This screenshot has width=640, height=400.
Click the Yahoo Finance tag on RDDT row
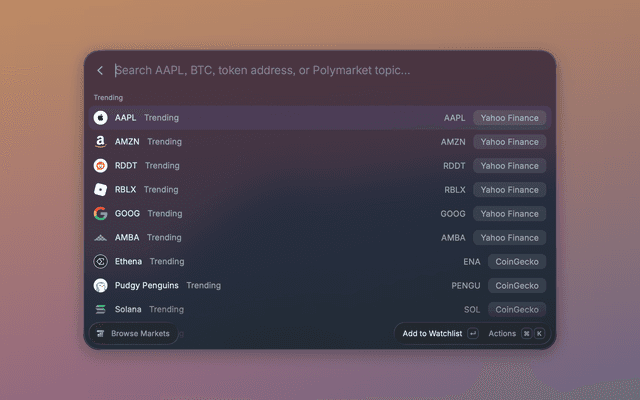point(509,166)
